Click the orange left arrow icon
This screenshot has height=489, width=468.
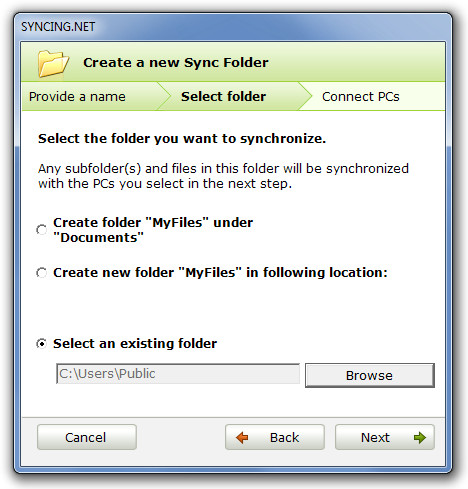click(242, 437)
